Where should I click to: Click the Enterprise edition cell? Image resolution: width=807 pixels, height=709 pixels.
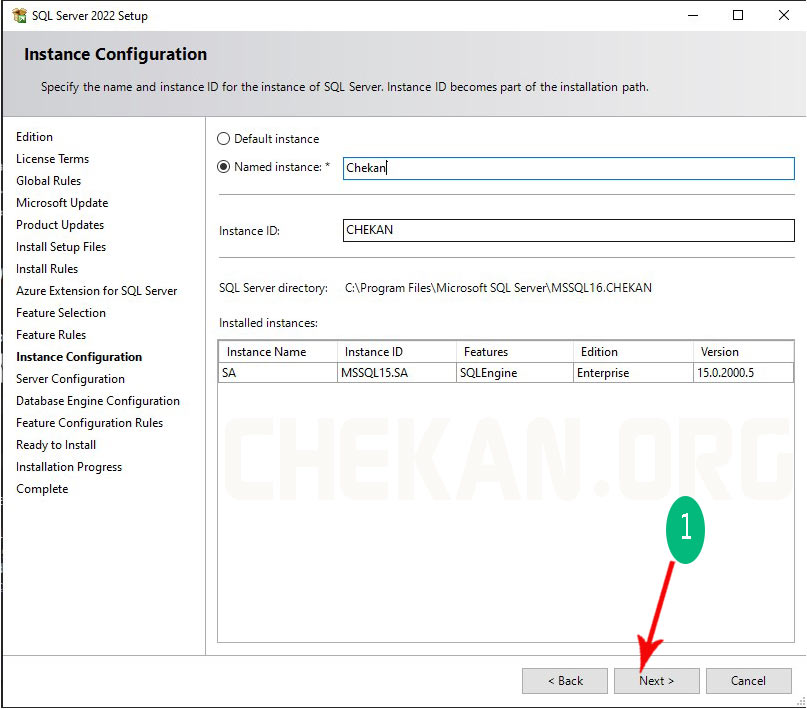634,373
